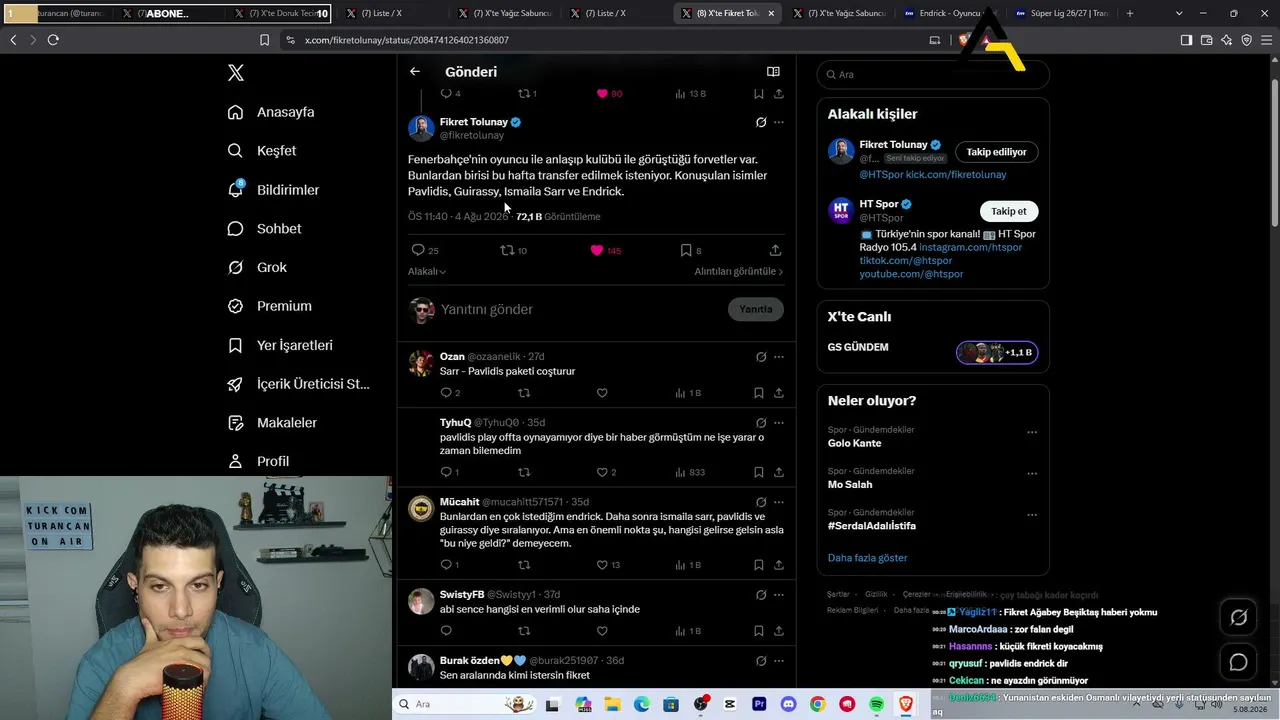The width and height of the screenshot is (1280, 720).
Task: Click the Yanıtla reply button
Action: [756, 309]
